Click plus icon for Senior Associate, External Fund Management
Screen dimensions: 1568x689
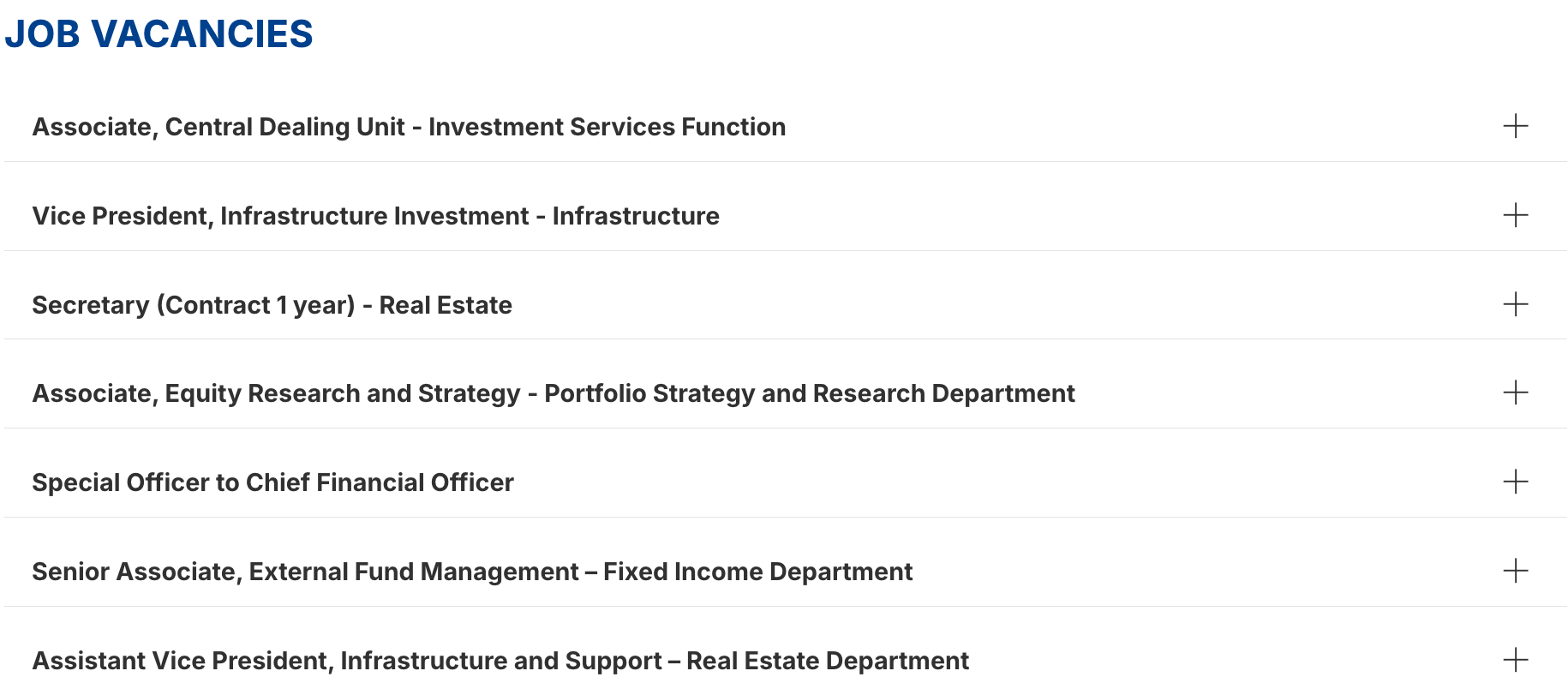coord(1515,571)
